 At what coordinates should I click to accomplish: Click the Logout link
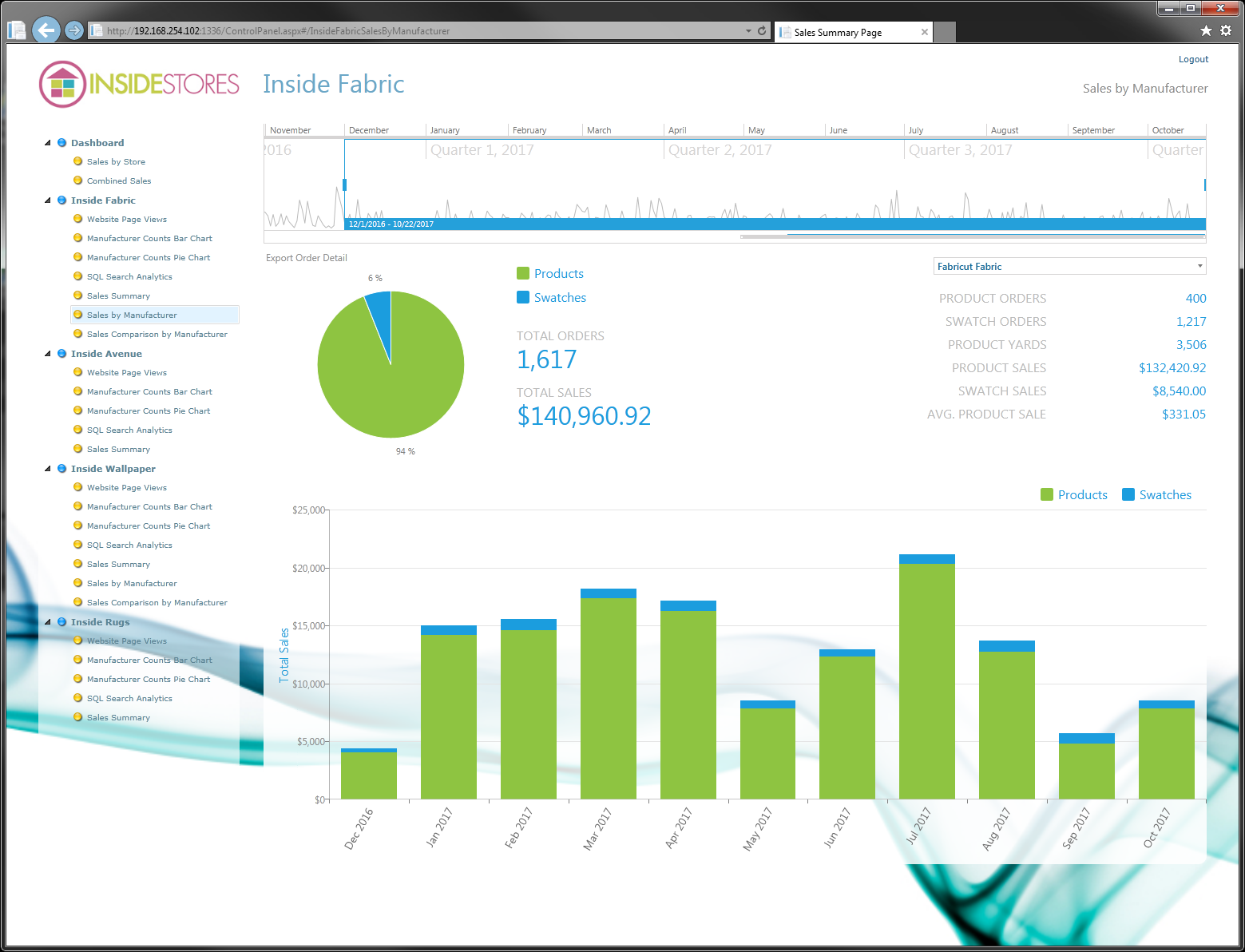1193,59
